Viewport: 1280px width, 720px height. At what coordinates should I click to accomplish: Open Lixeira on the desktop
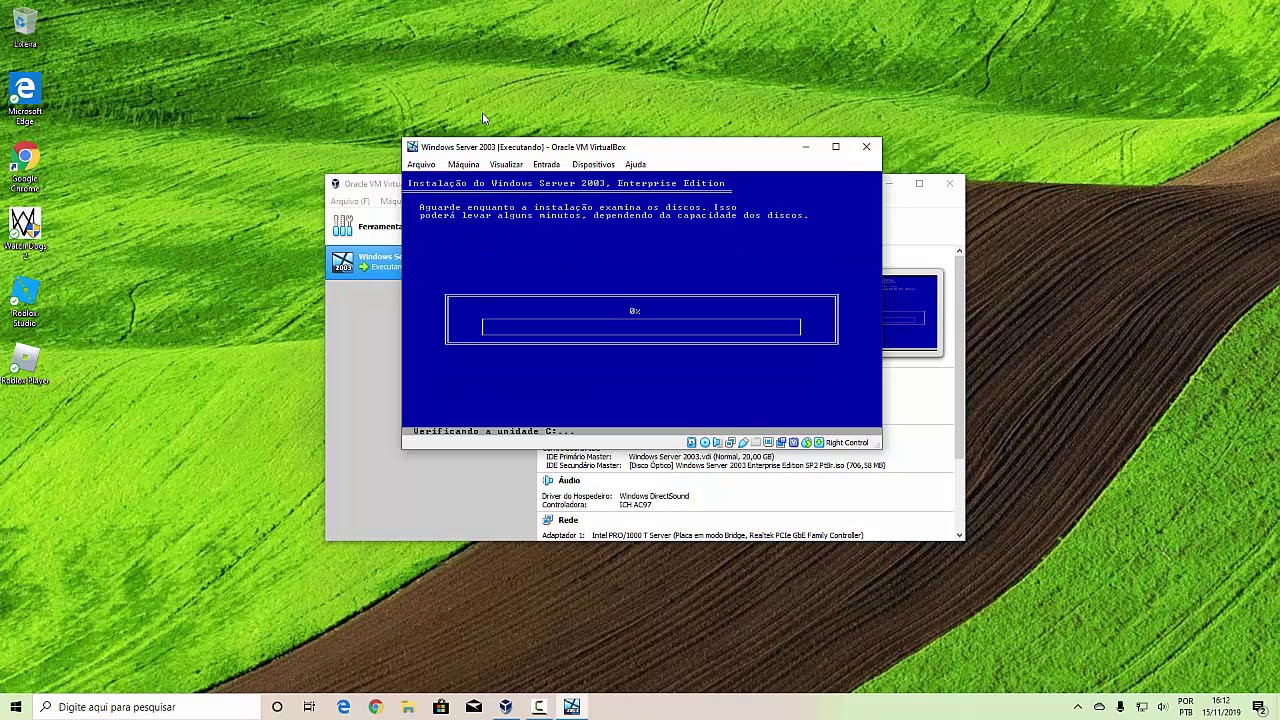pyautogui.click(x=25, y=28)
